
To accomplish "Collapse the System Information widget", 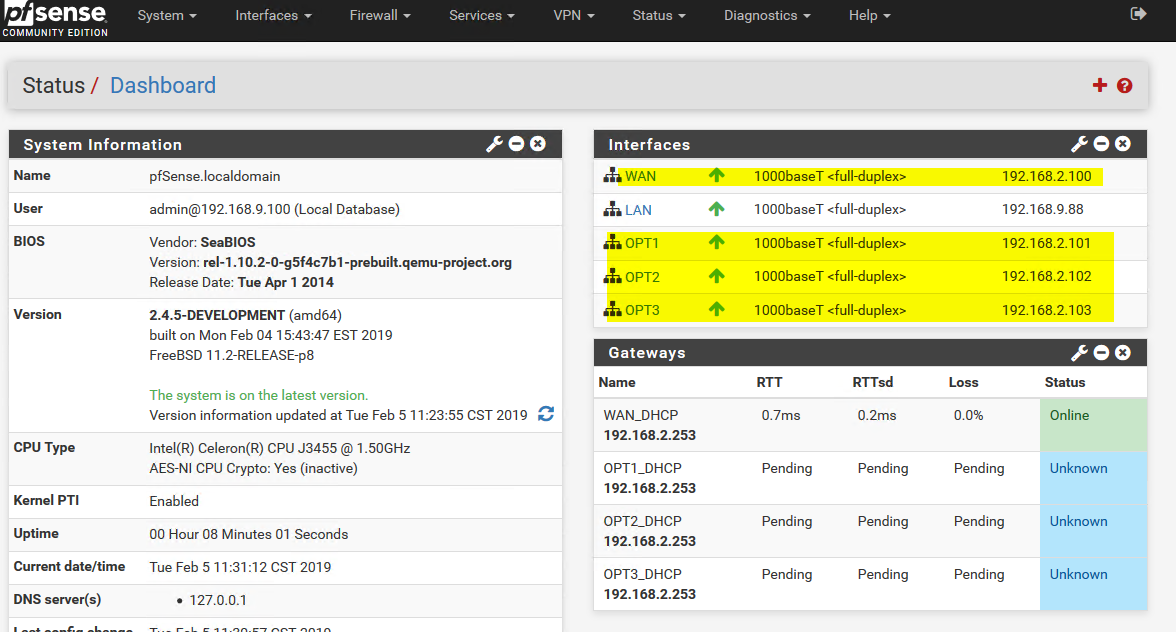I will [x=516, y=144].
